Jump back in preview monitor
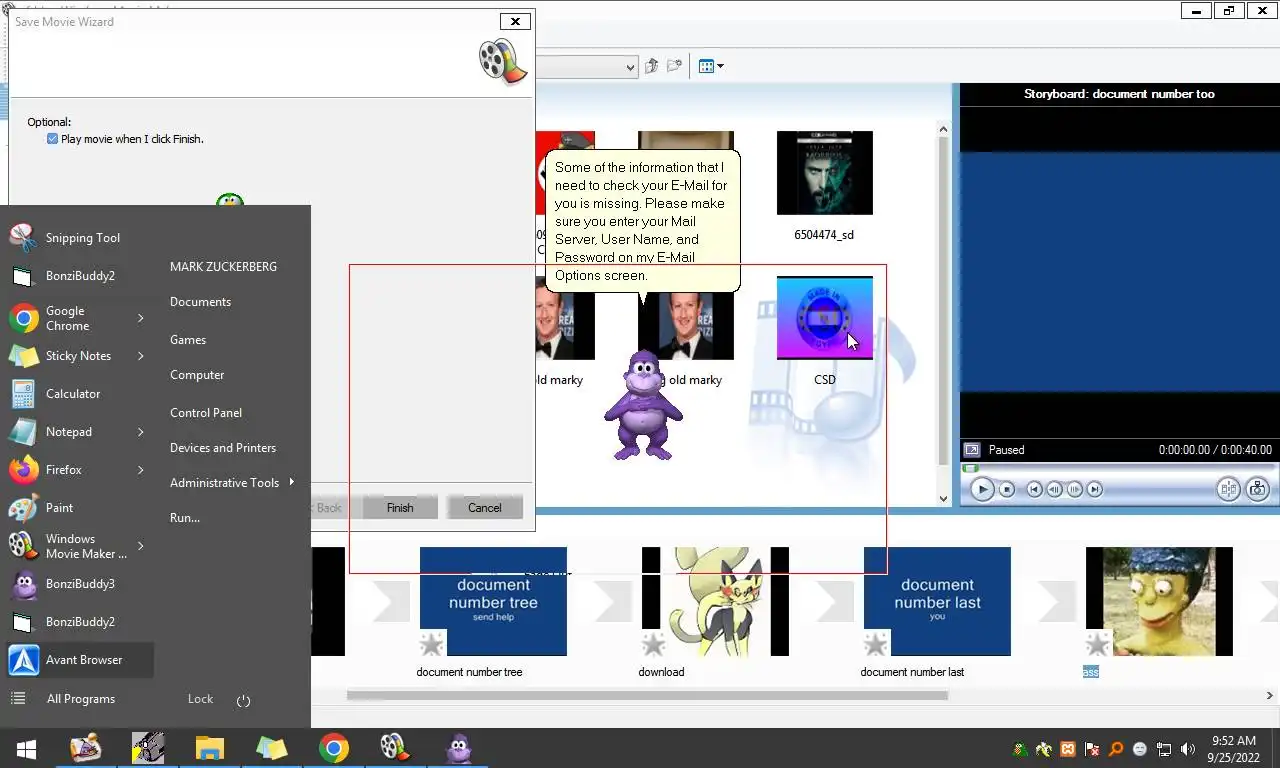 click(1035, 489)
